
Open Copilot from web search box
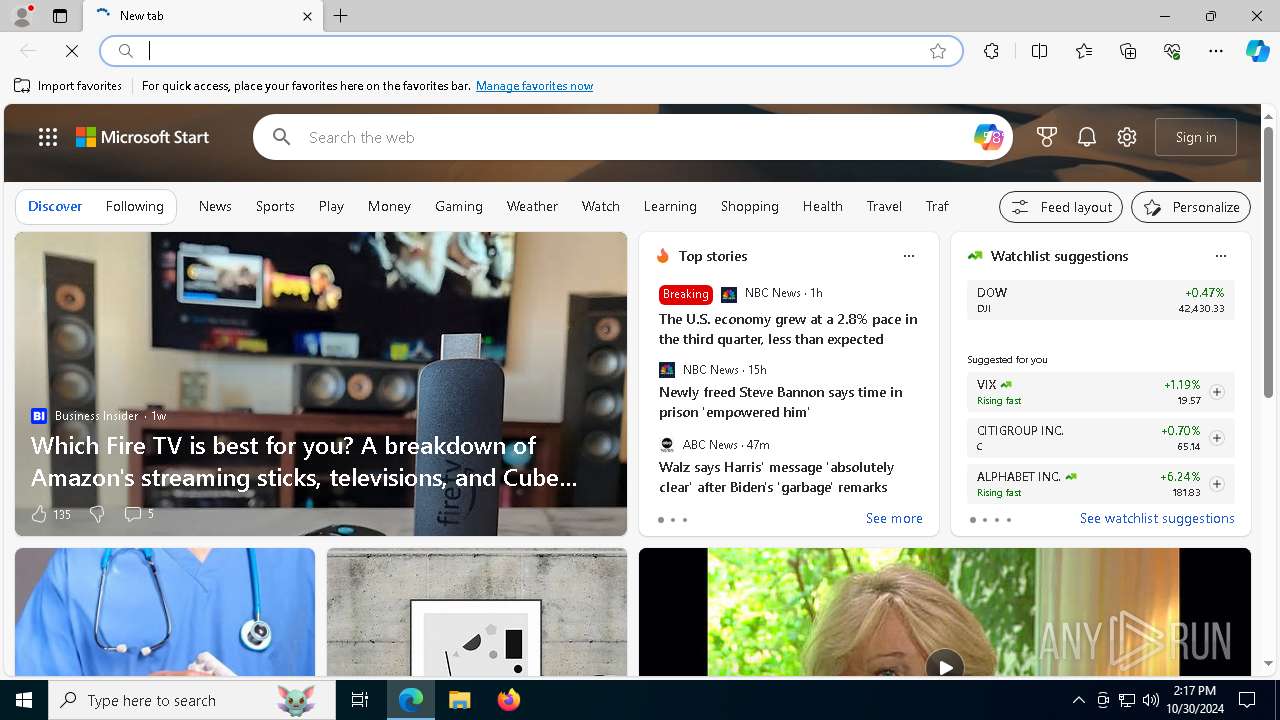988,137
